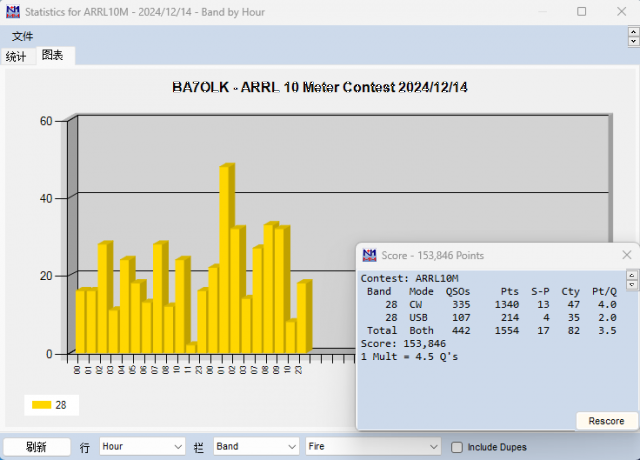Click the Pt/Q column header
The image size is (640, 460).
pos(604,291)
